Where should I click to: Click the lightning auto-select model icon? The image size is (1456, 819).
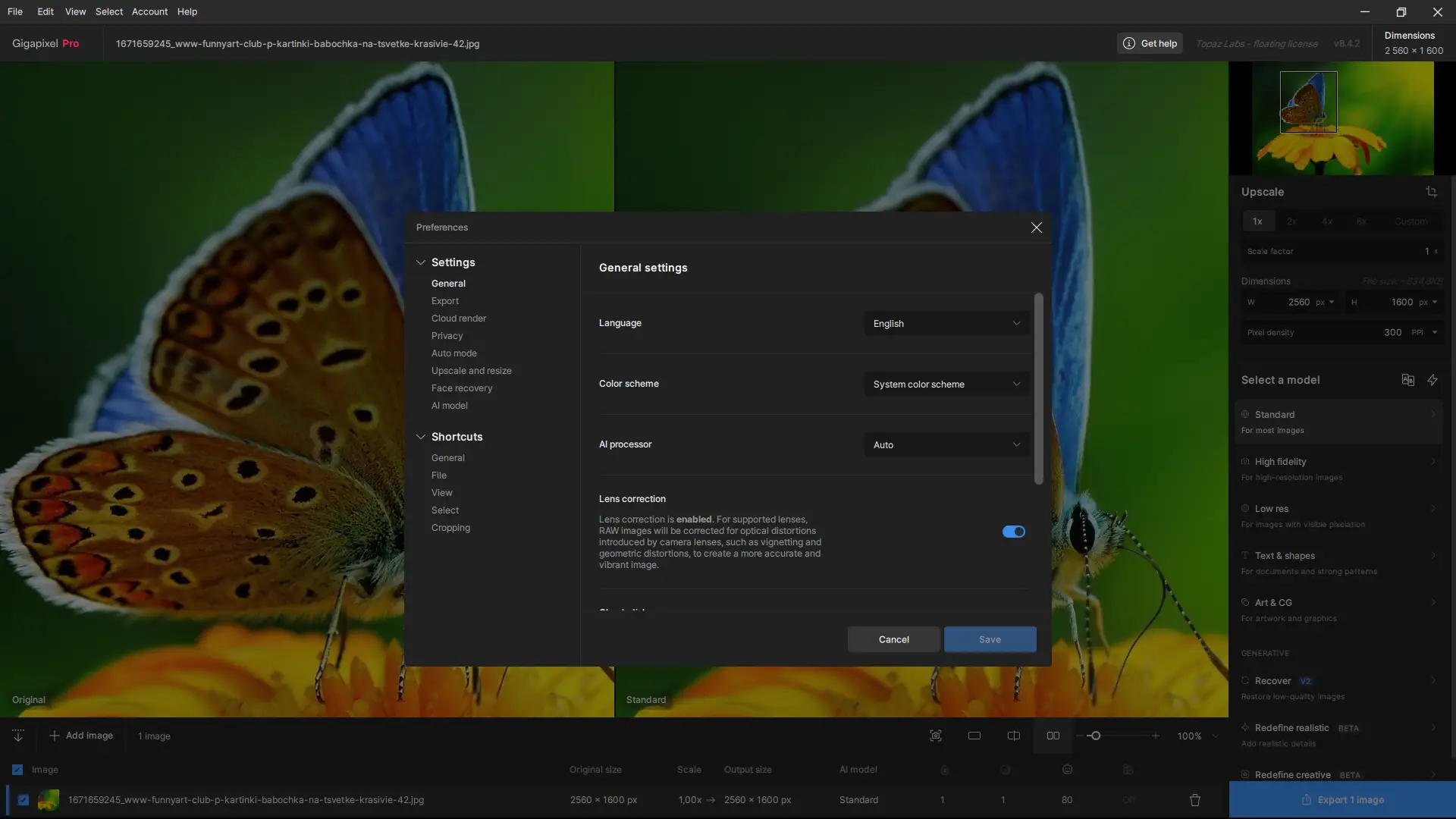point(1432,380)
